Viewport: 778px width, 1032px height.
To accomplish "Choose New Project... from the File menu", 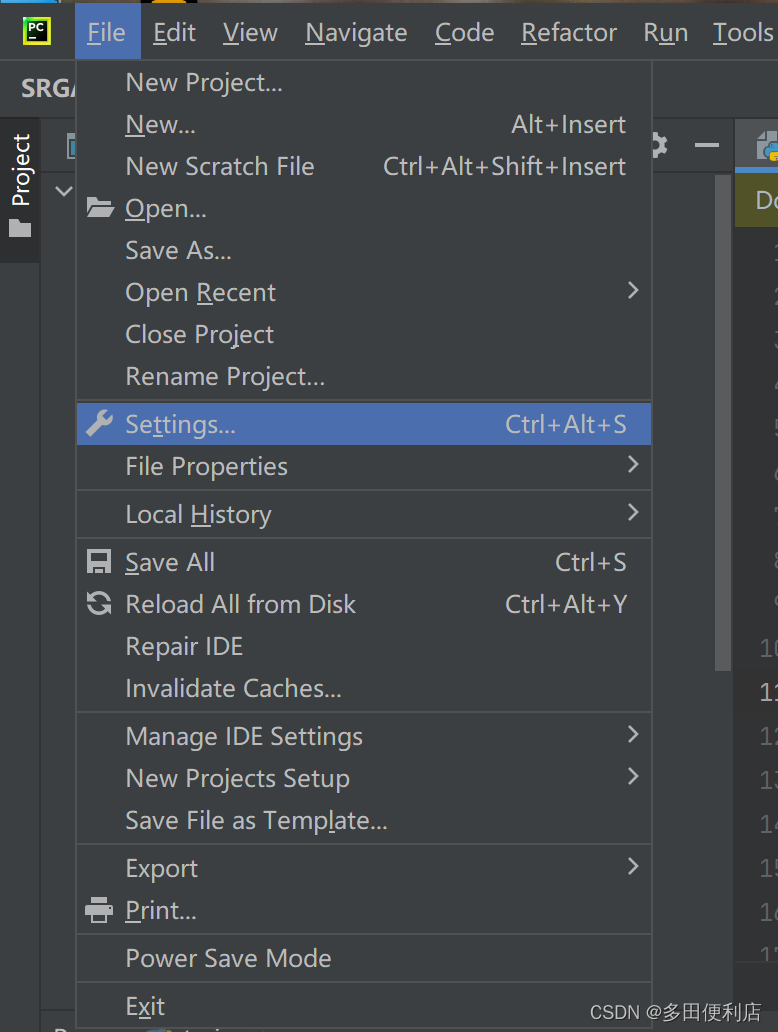I will pyautogui.click(x=364, y=83).
